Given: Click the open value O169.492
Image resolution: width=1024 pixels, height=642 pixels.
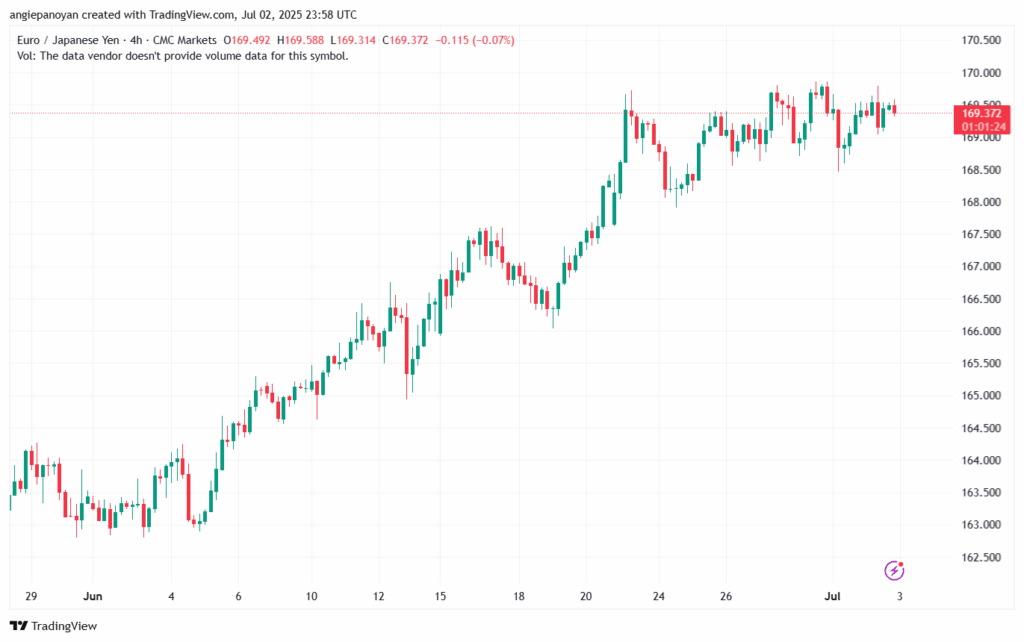Looking at the screenshot, I should (252, 40).
